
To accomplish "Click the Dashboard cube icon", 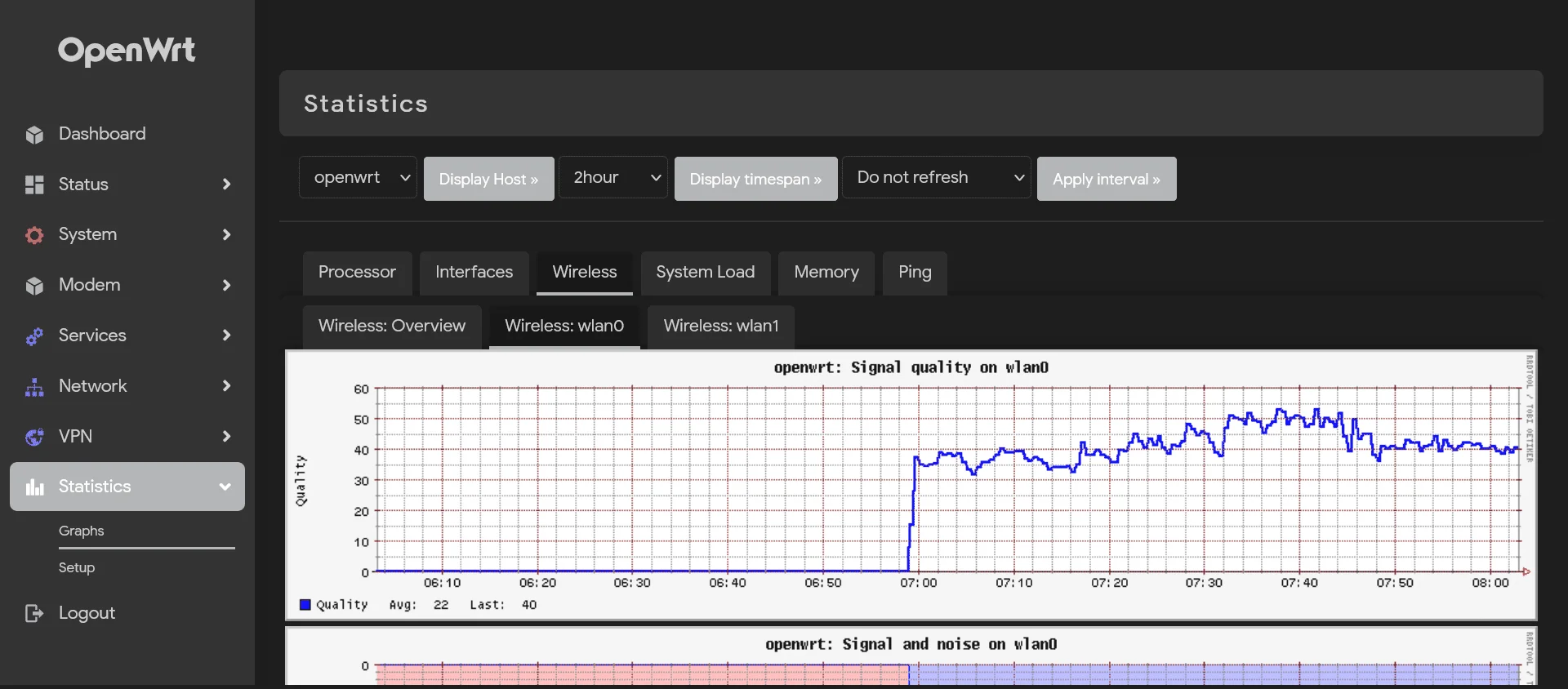I will 34,135.
